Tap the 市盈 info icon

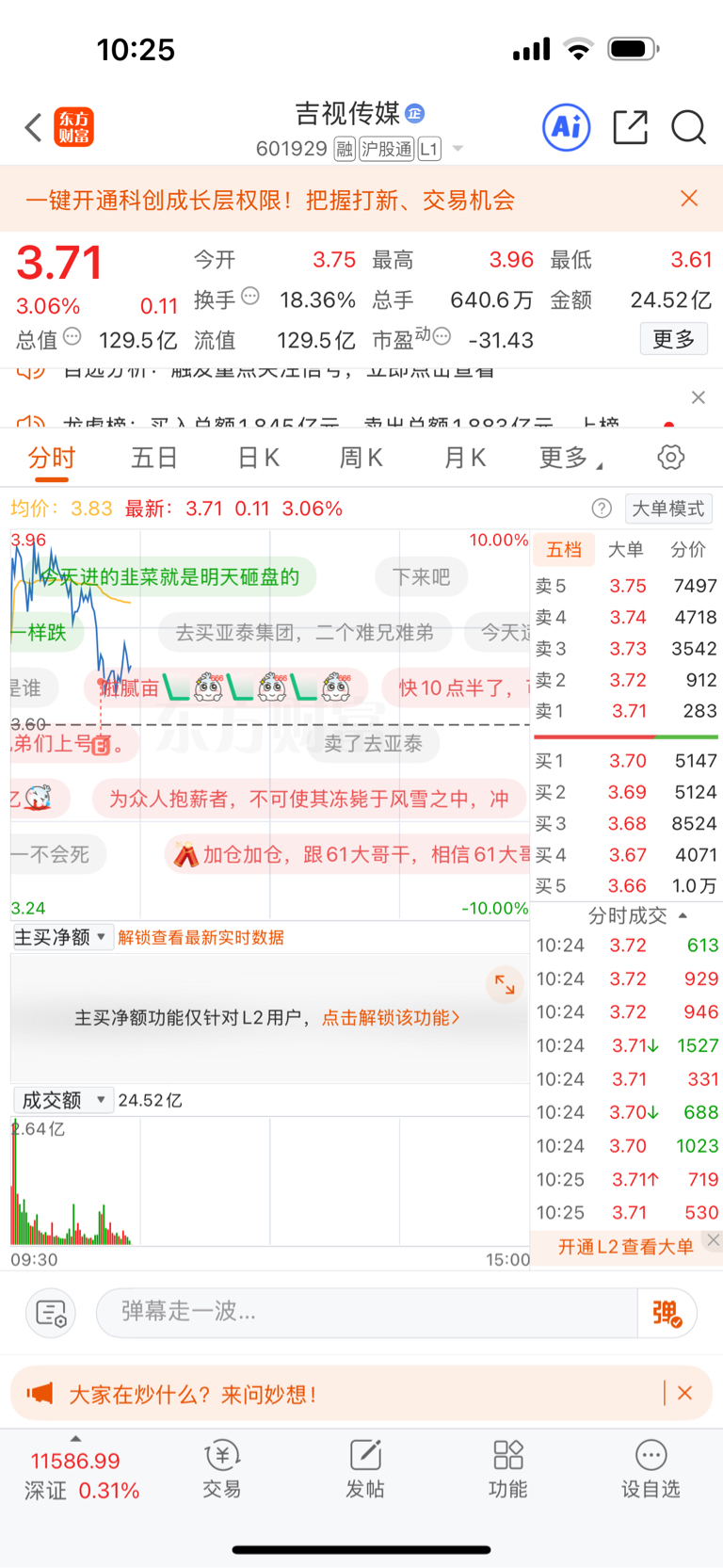442,336
